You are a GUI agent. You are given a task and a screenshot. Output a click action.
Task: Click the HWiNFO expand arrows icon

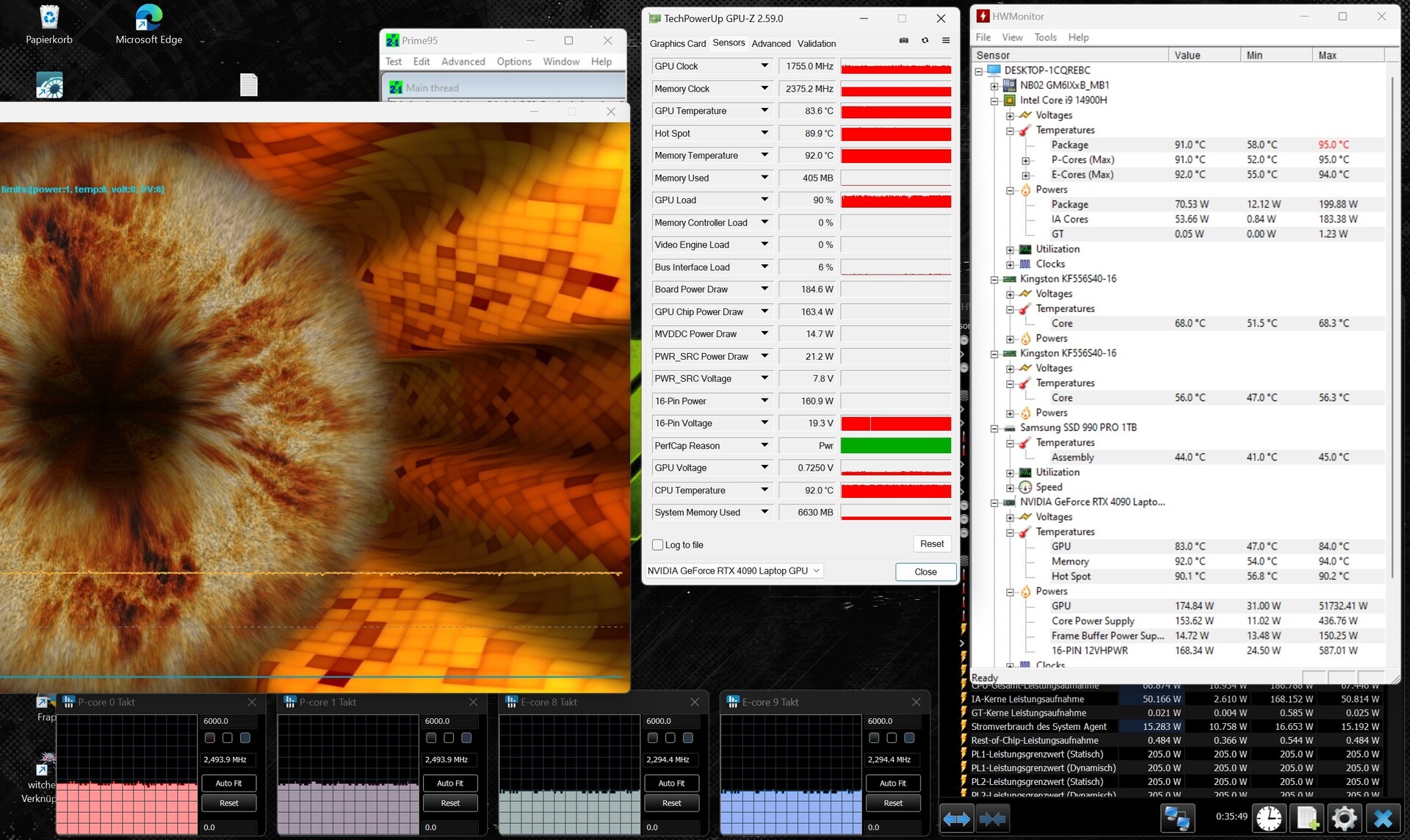click(x=956, y=818)
